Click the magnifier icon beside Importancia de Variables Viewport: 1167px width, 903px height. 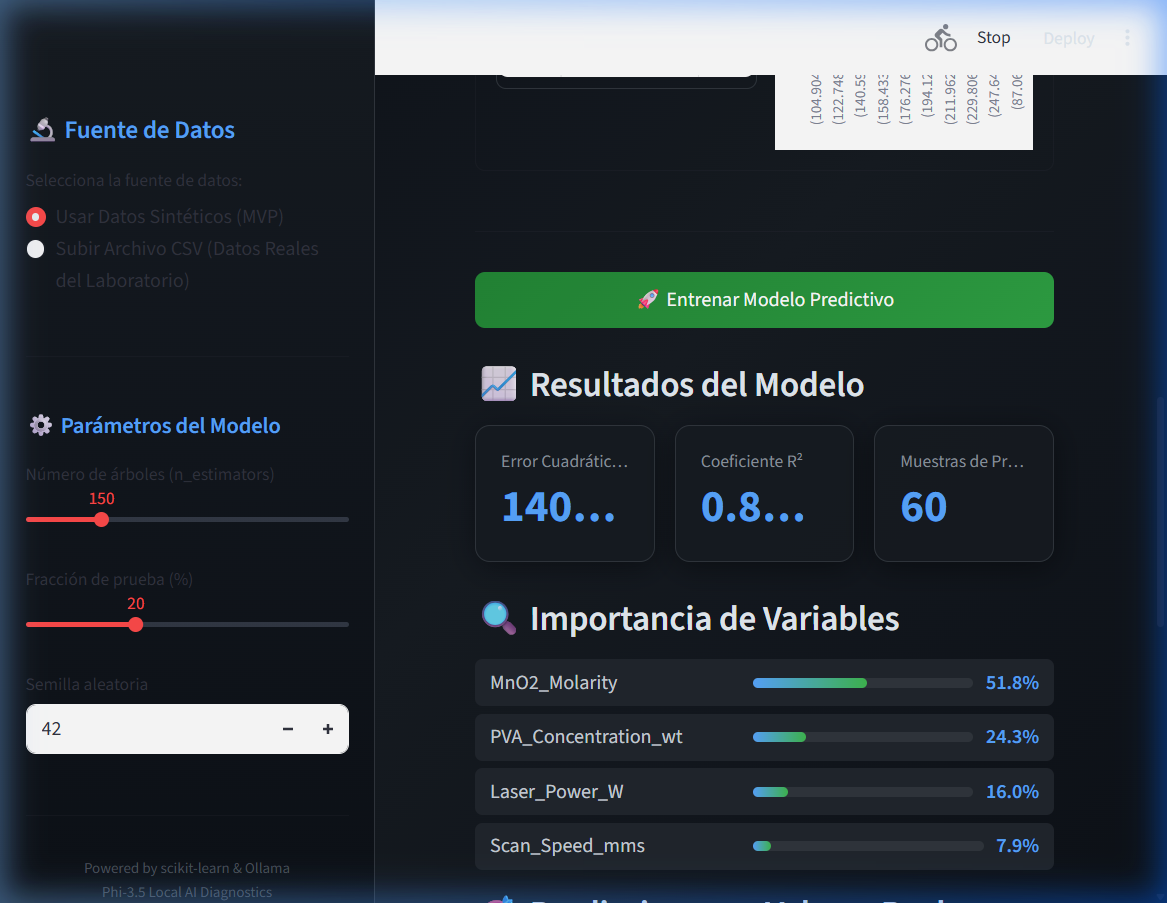[498, 617]
